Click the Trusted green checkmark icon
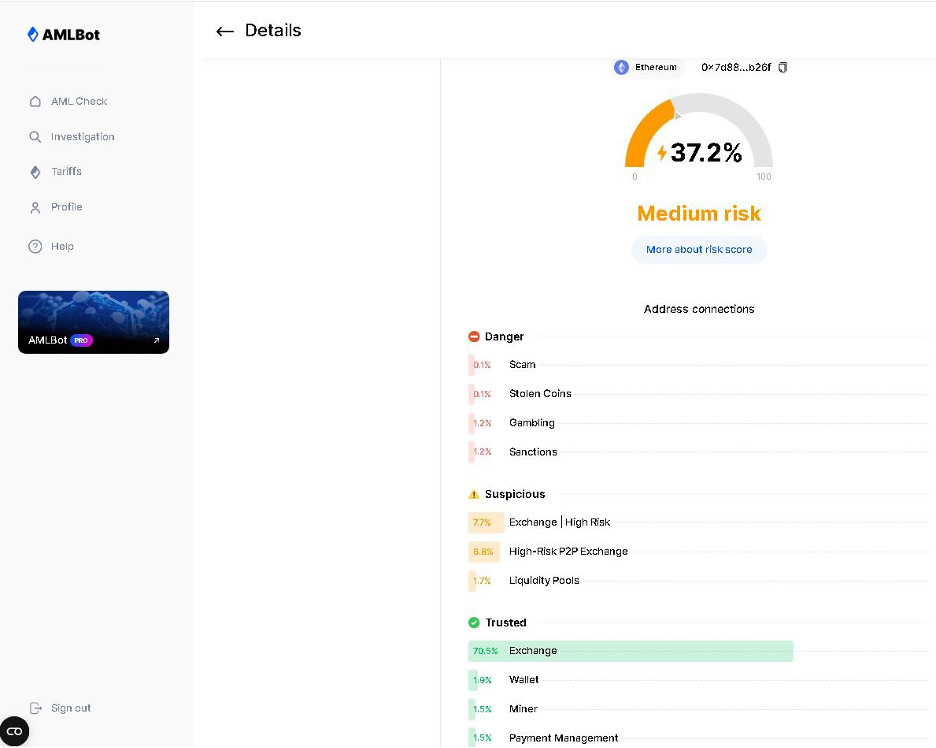The width and height of the screenshot is (936, 748). [x=474, y=623]
